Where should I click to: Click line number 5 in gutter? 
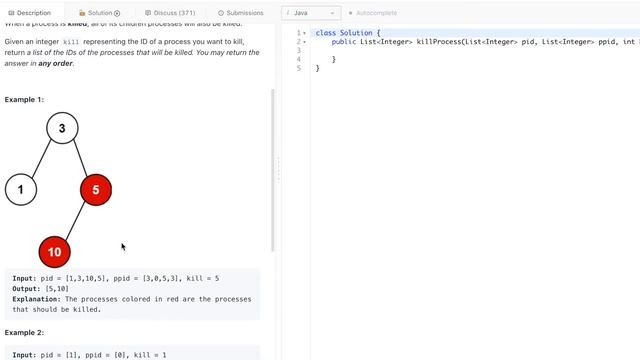coord(299,68)
